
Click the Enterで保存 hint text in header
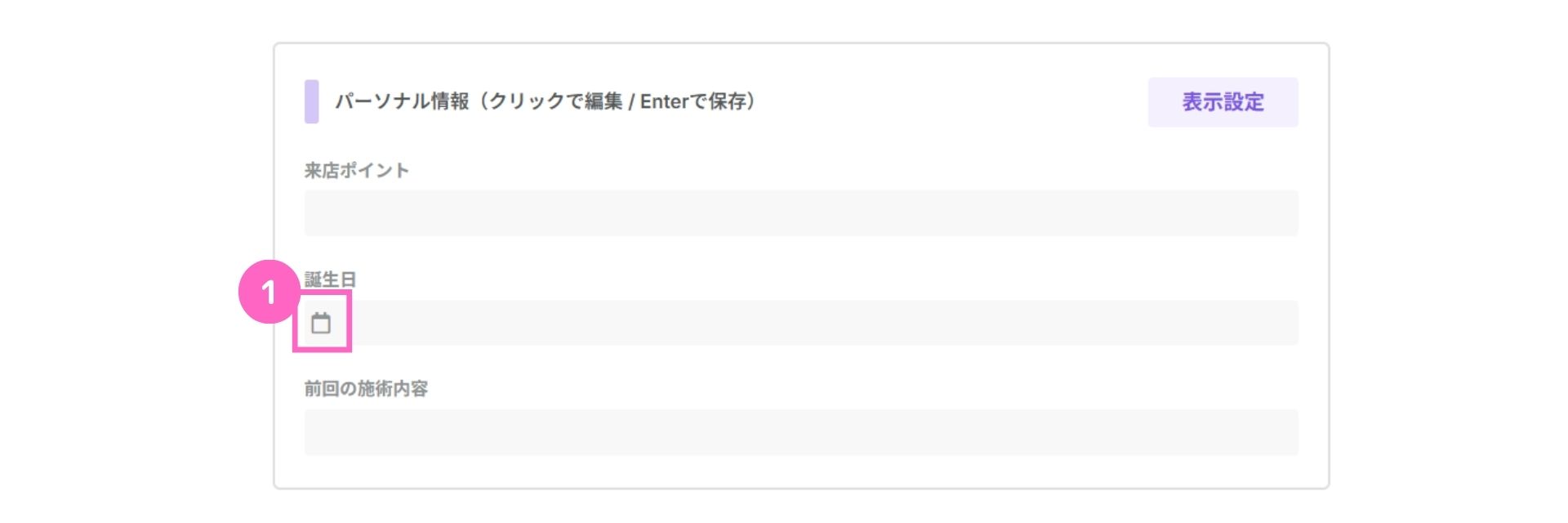pyautogui.click(x=693, y=101)
